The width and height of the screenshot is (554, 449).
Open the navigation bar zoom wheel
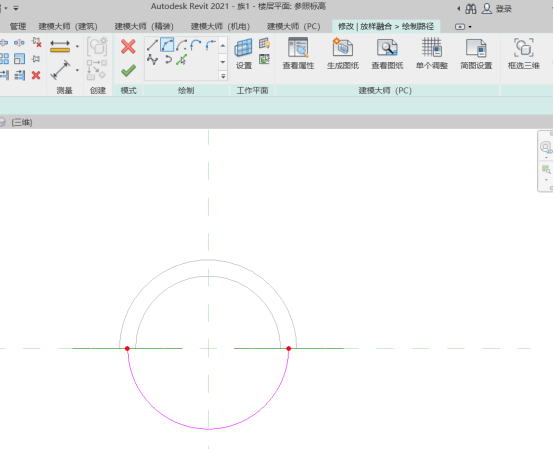coord(546,147)
